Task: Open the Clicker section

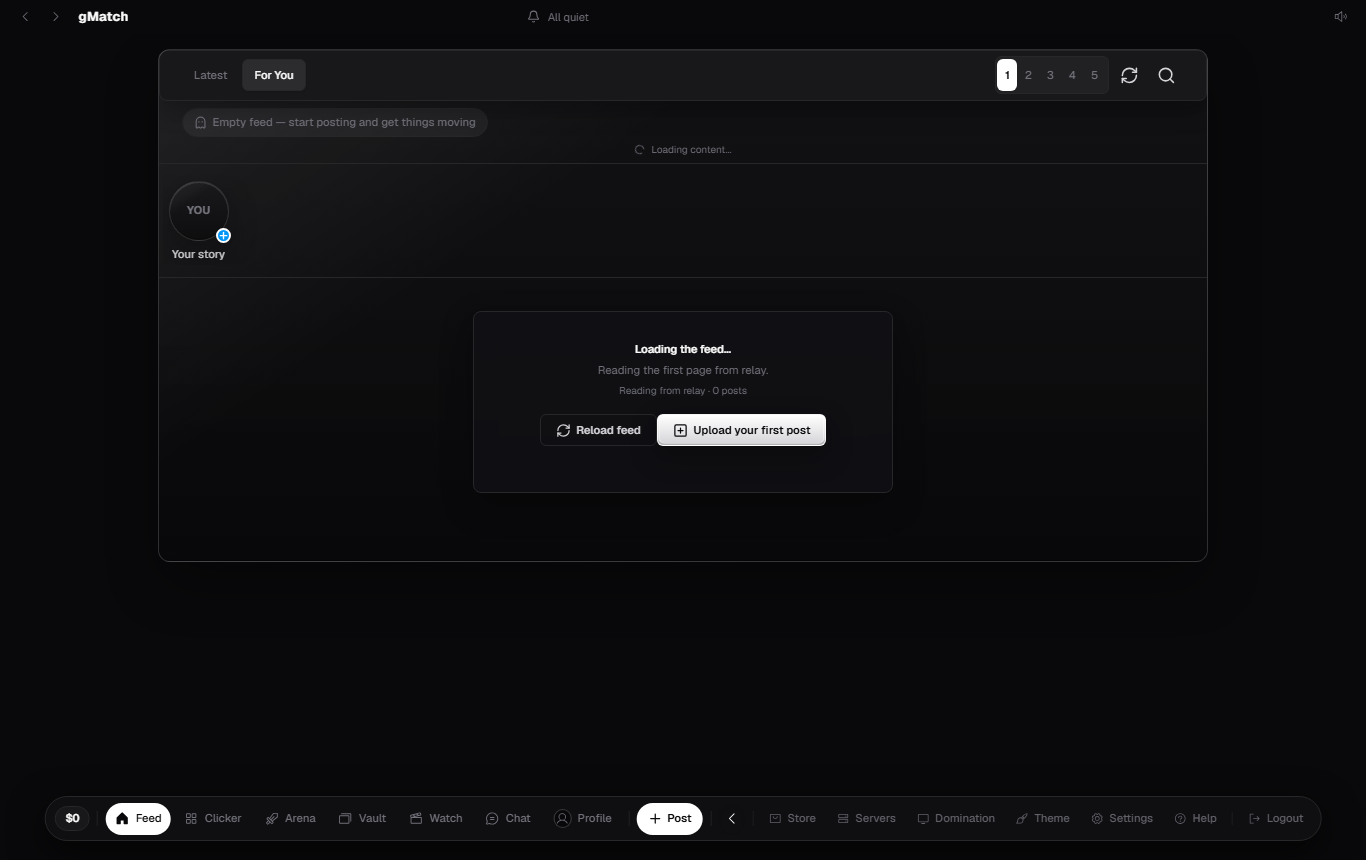Action: [x=213, y=818]
